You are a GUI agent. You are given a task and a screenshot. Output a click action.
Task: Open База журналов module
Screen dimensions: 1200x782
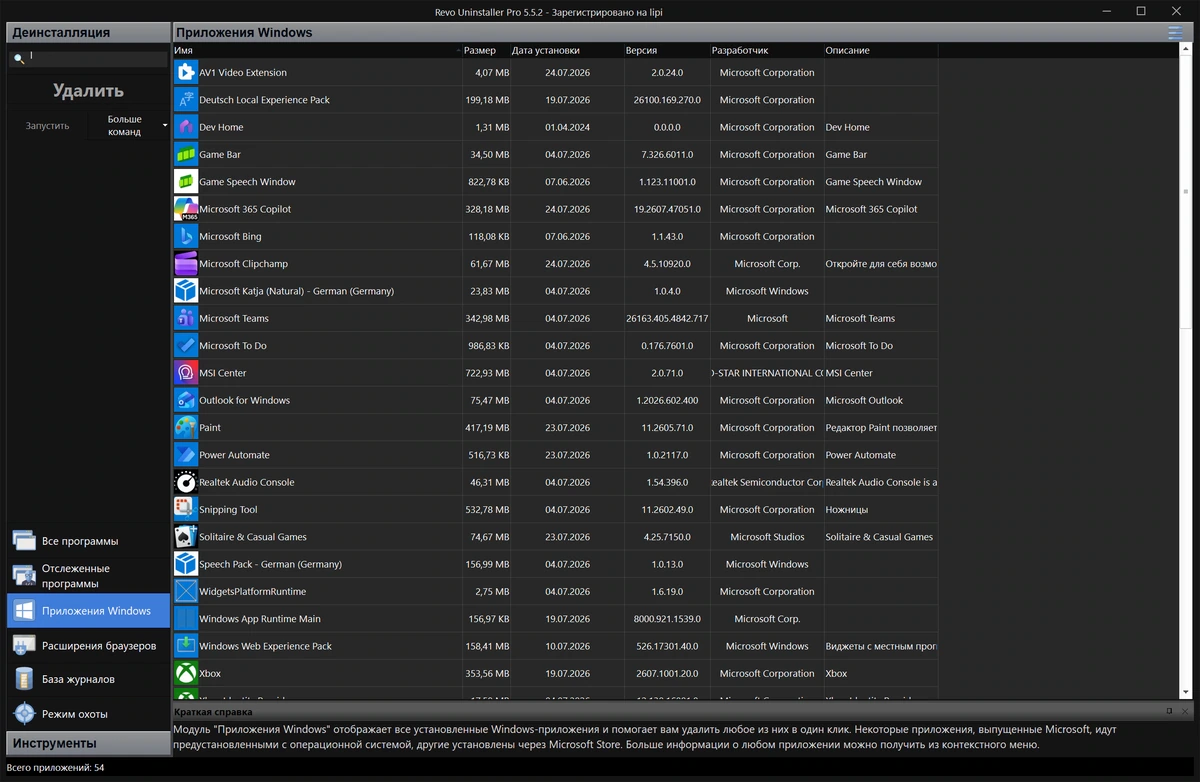coord(89,679)
